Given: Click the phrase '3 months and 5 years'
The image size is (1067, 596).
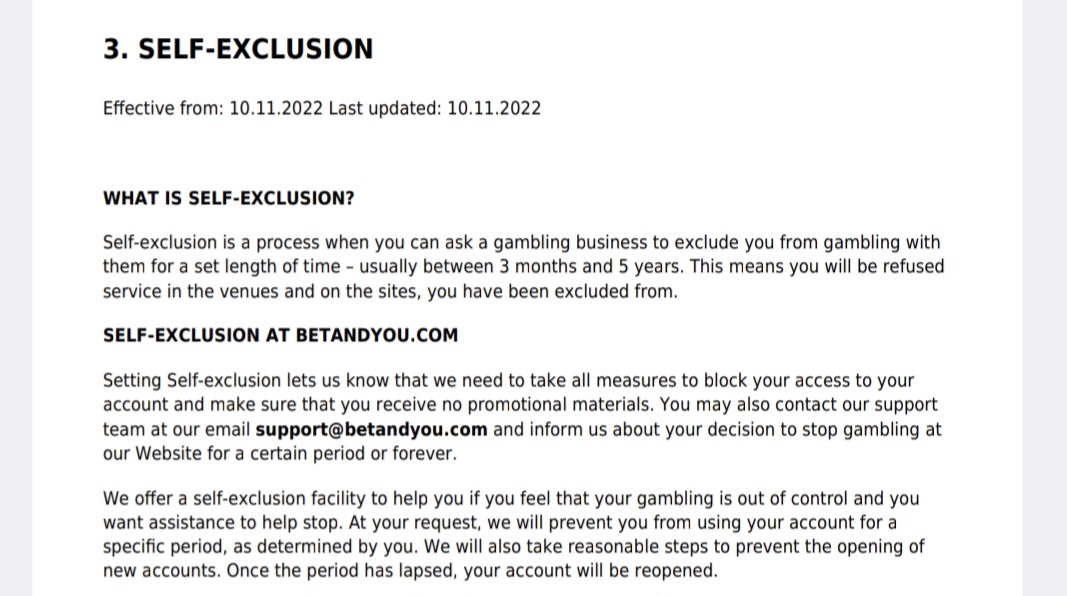Looking at the screenshot, I should (x=591, y=266).
